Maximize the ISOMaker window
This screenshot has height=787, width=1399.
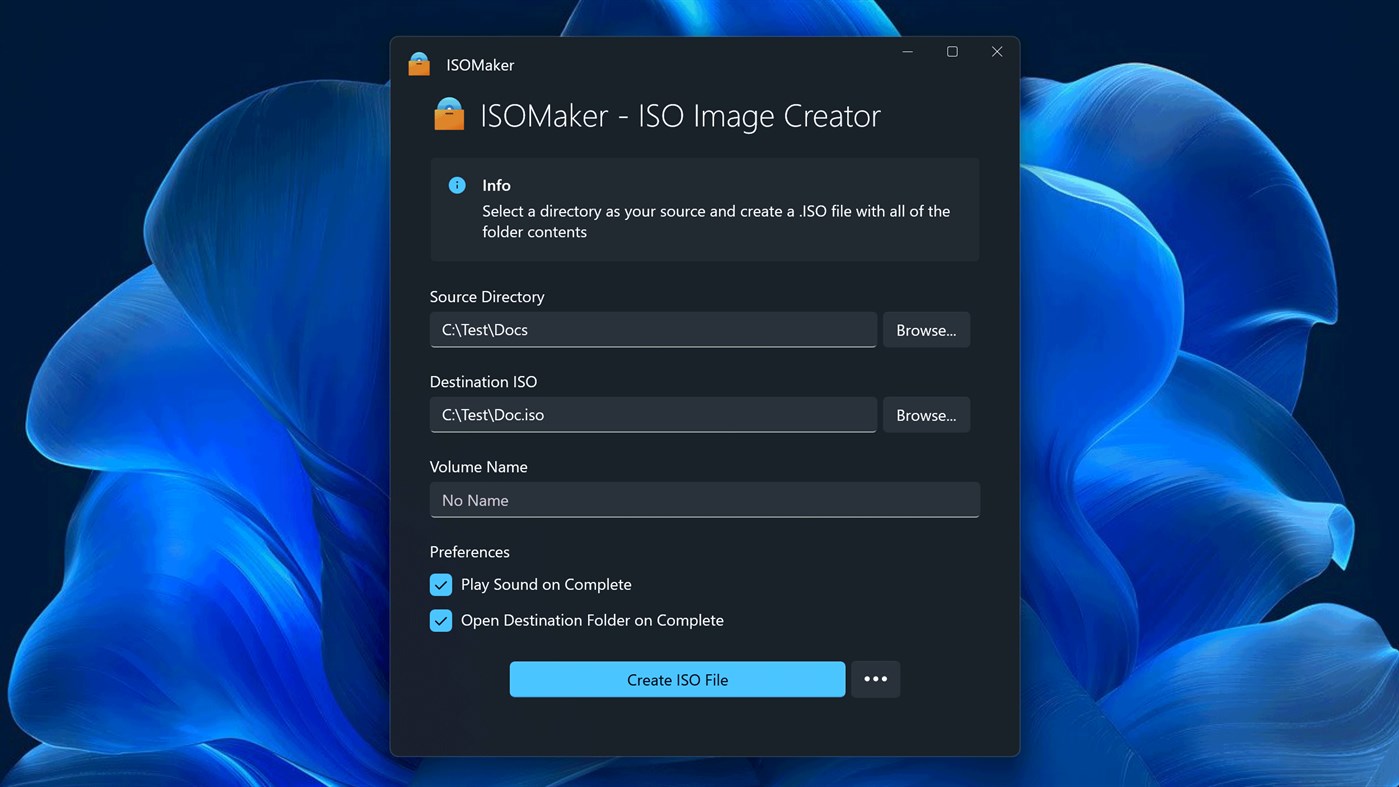(x=951, y=51)
